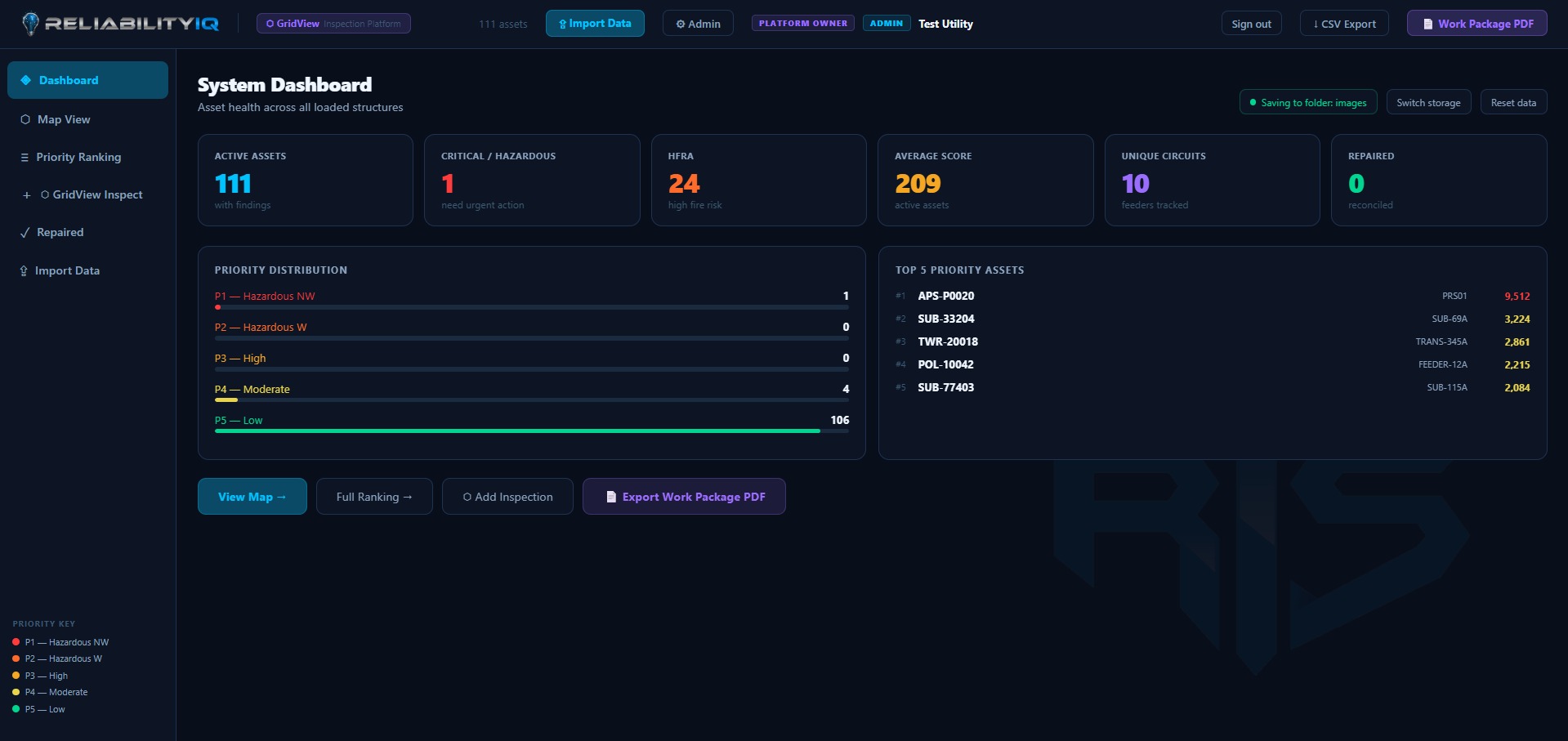Click the plus icon beside GridView Inspect
The width and height of the screenshot is (1568, 741).
(27, 195)
